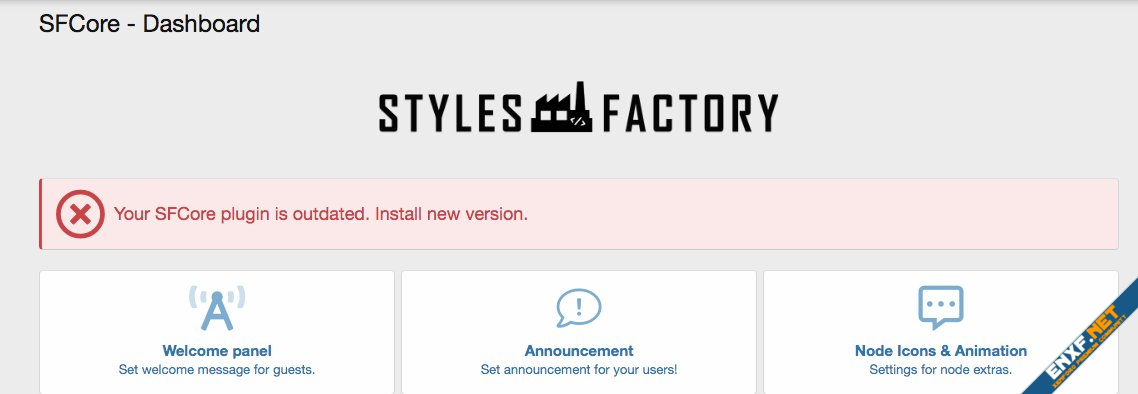Screen dimensions: 1138x394
Task: Click the 'Install new version.' text
Action: [451, 215]
